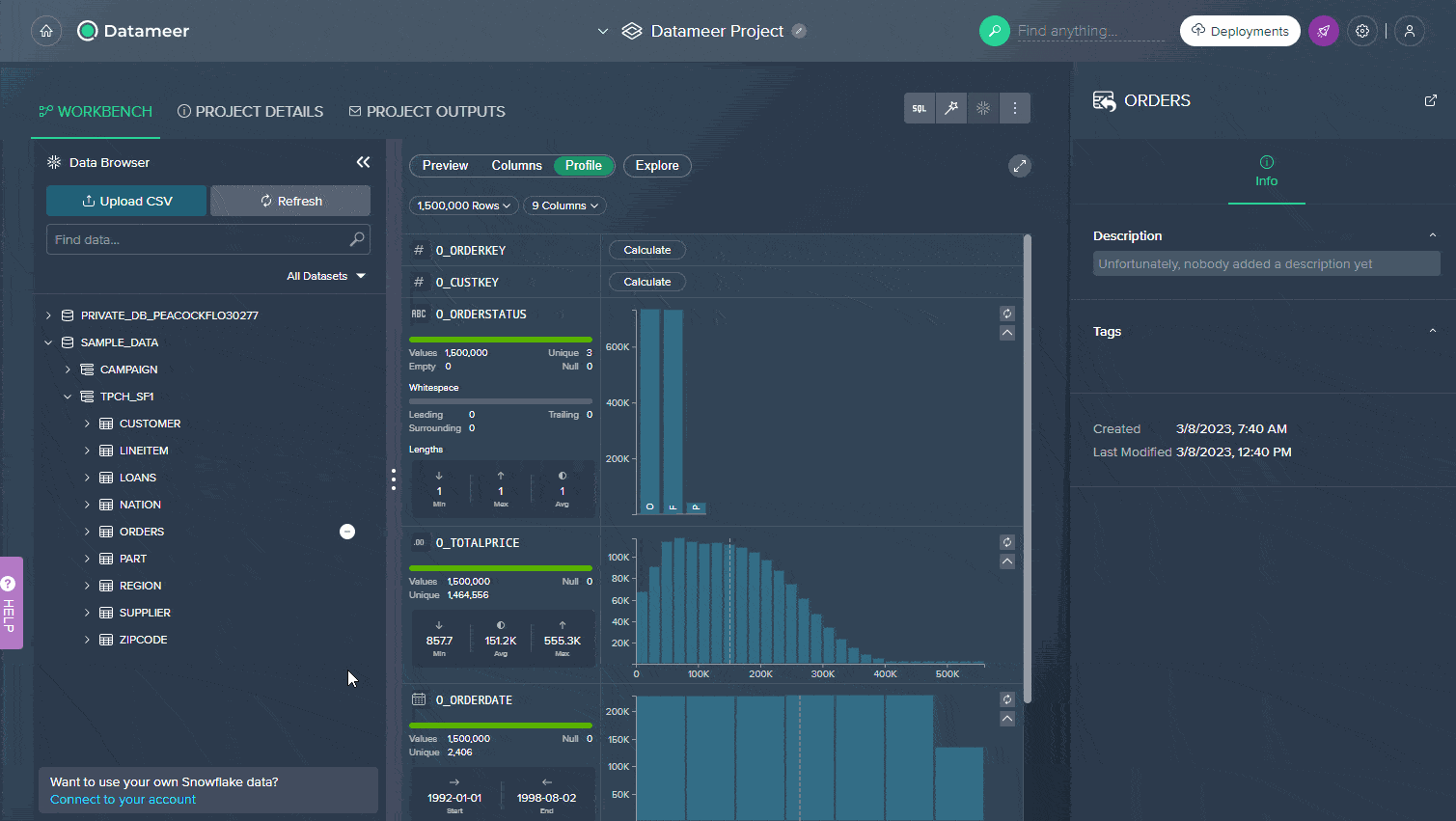This screenshot has width=1456, height=821.
Task: Select the LOANS table
Action: (x=138, y=478)
